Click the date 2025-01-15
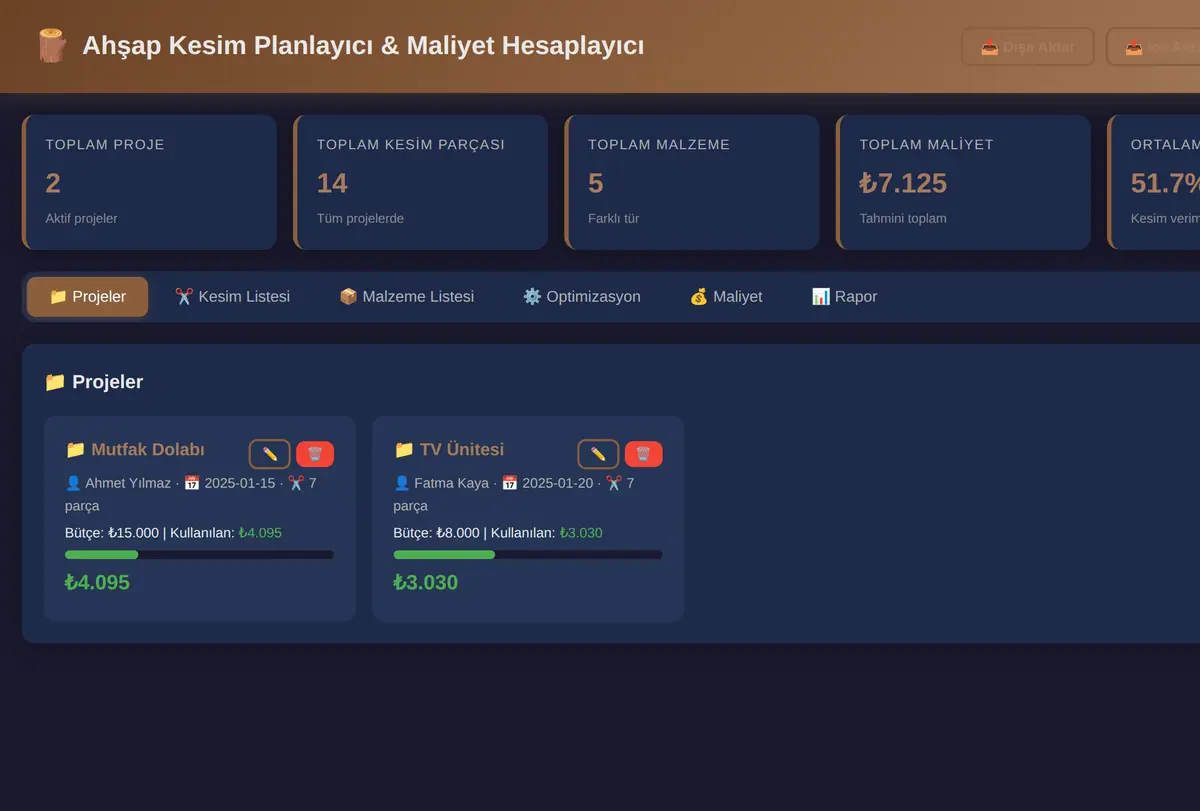 coord(240,483)
